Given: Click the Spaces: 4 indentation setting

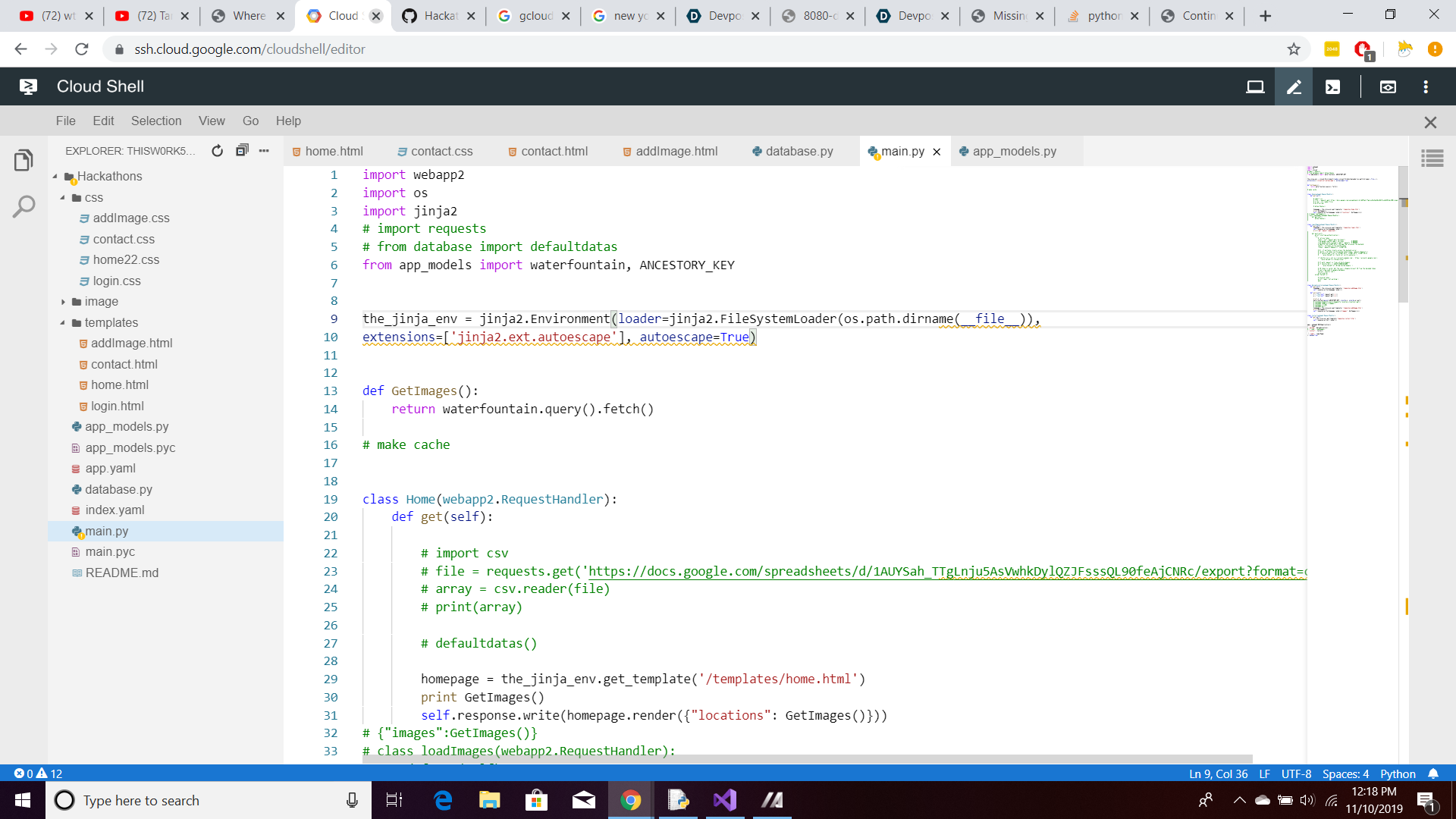Looking at the screenshot, I should 1345,773.
